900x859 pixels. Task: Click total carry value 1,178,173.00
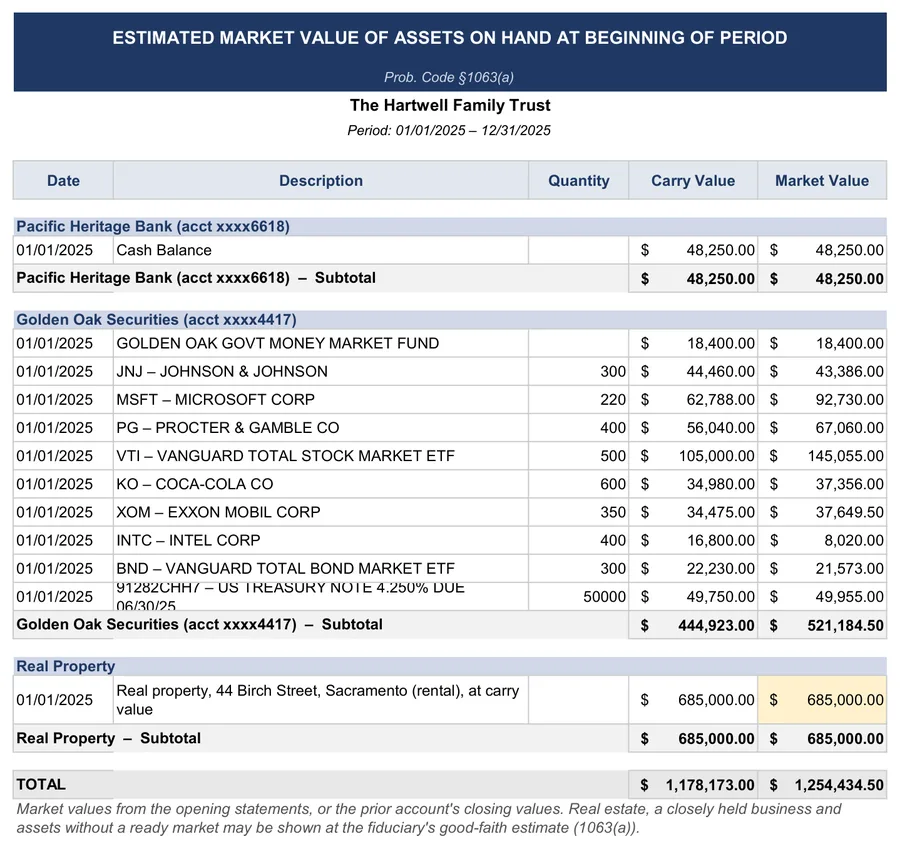pyautogui.click(x=693, y=784)
